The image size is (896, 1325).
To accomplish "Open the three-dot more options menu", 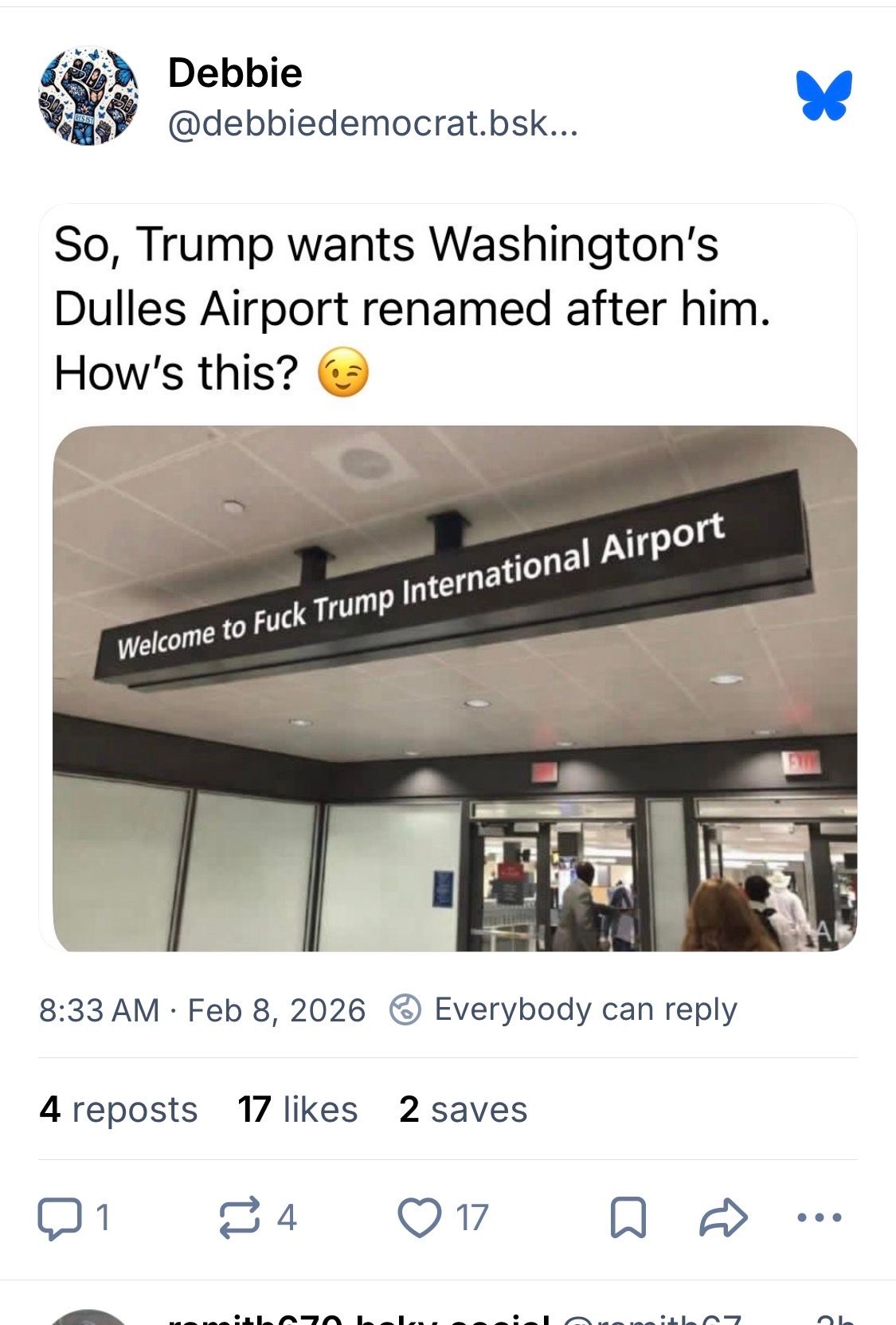I will coord(819,1218).
